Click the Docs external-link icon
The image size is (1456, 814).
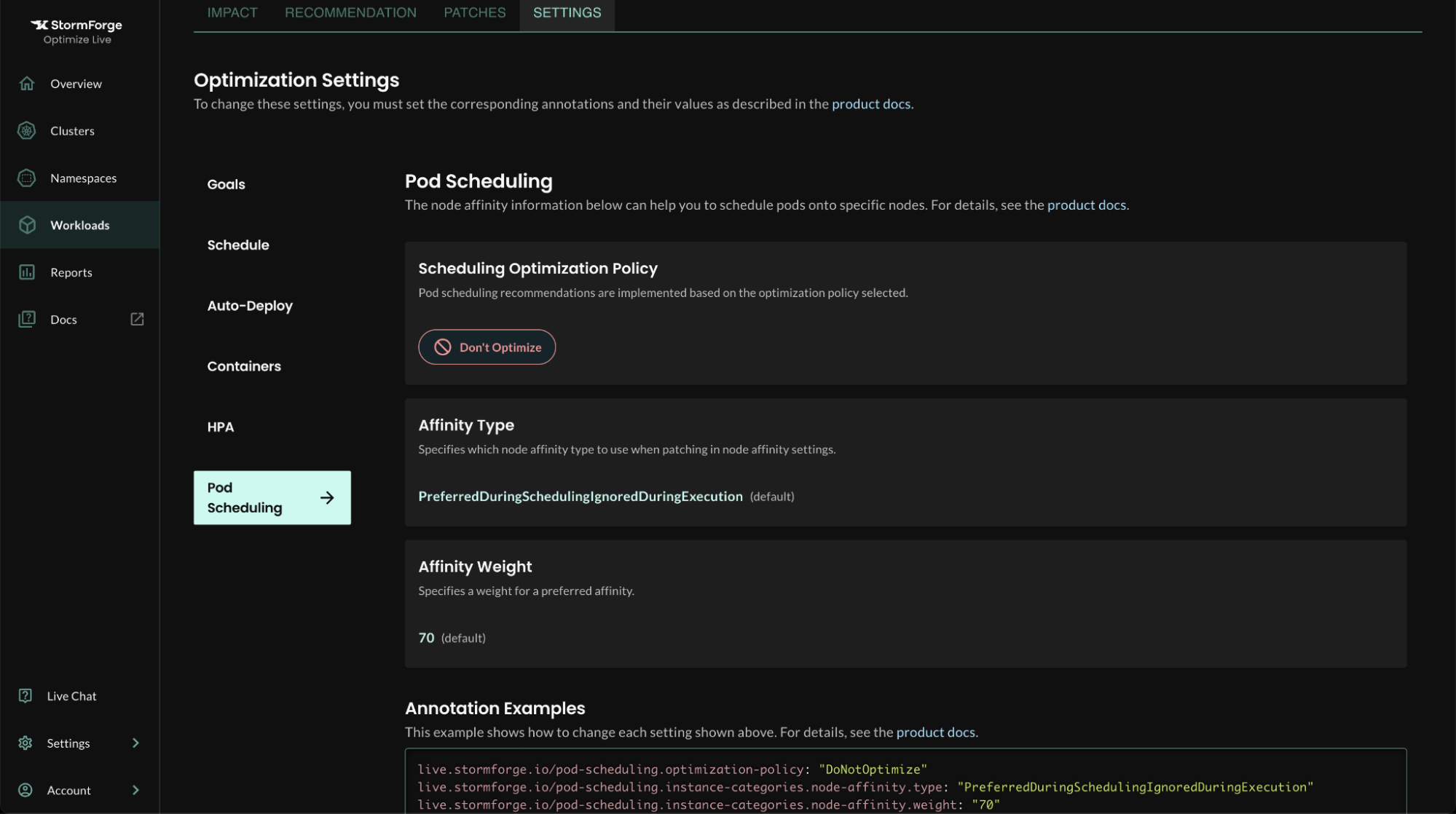point(137,319)
